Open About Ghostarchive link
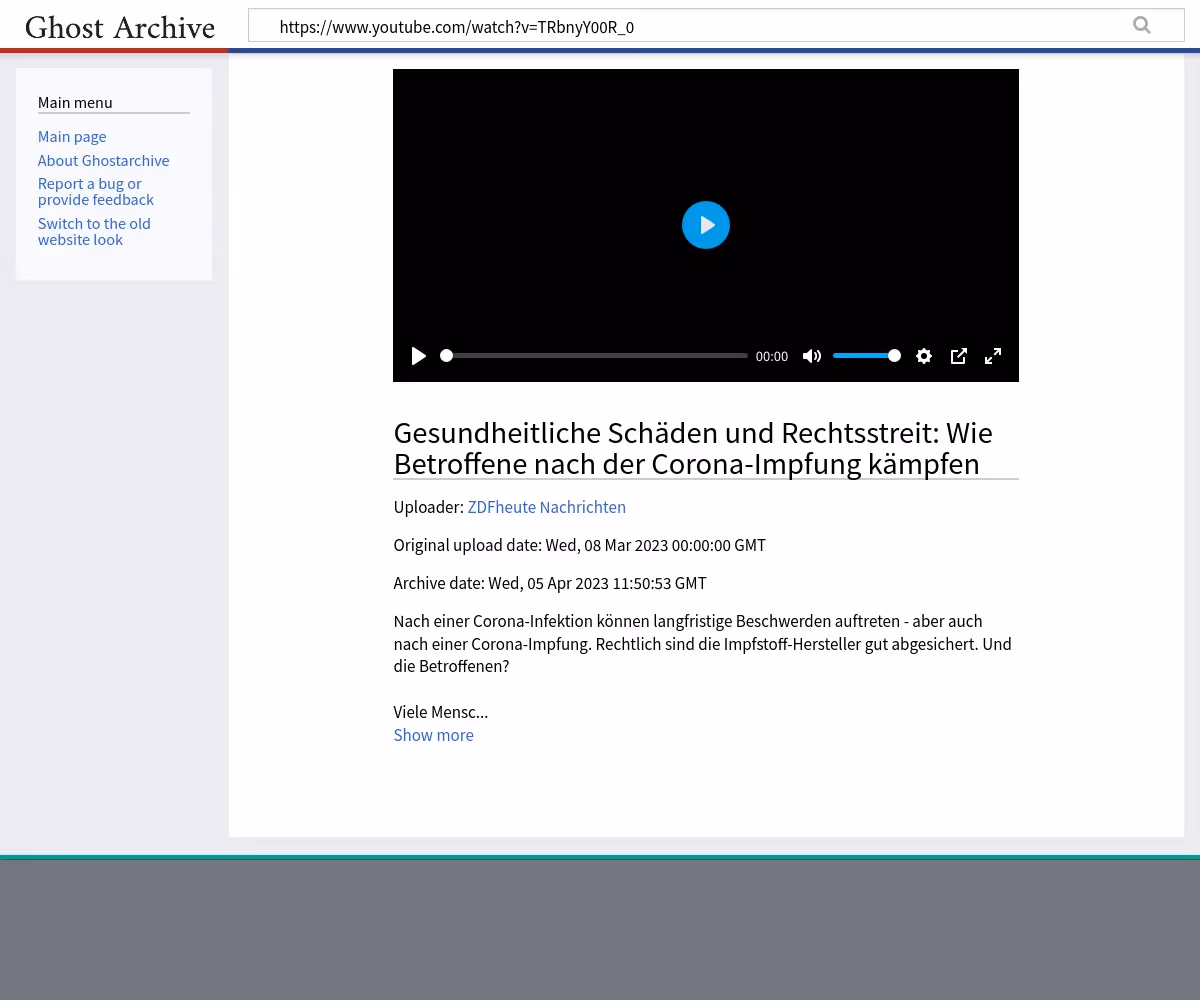 103,160
